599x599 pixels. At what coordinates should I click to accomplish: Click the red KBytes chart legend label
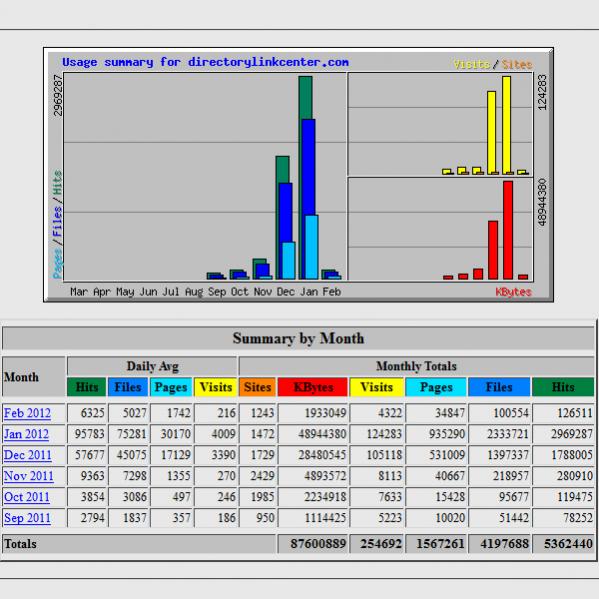[x=513, y=292]
